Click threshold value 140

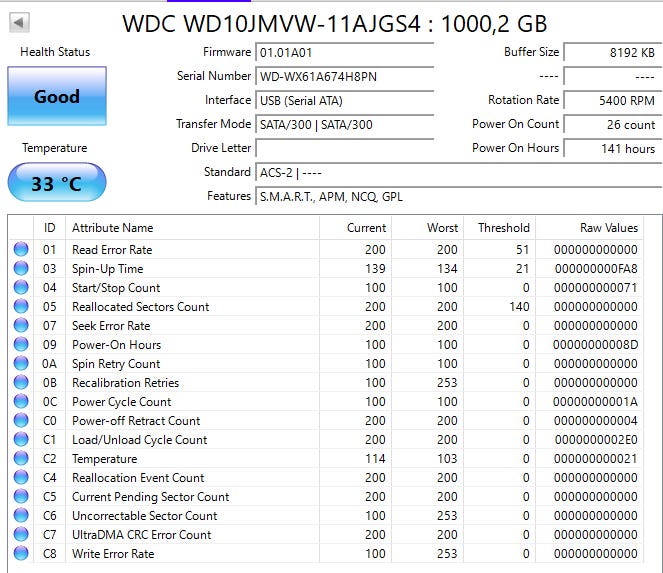point(519,307)
